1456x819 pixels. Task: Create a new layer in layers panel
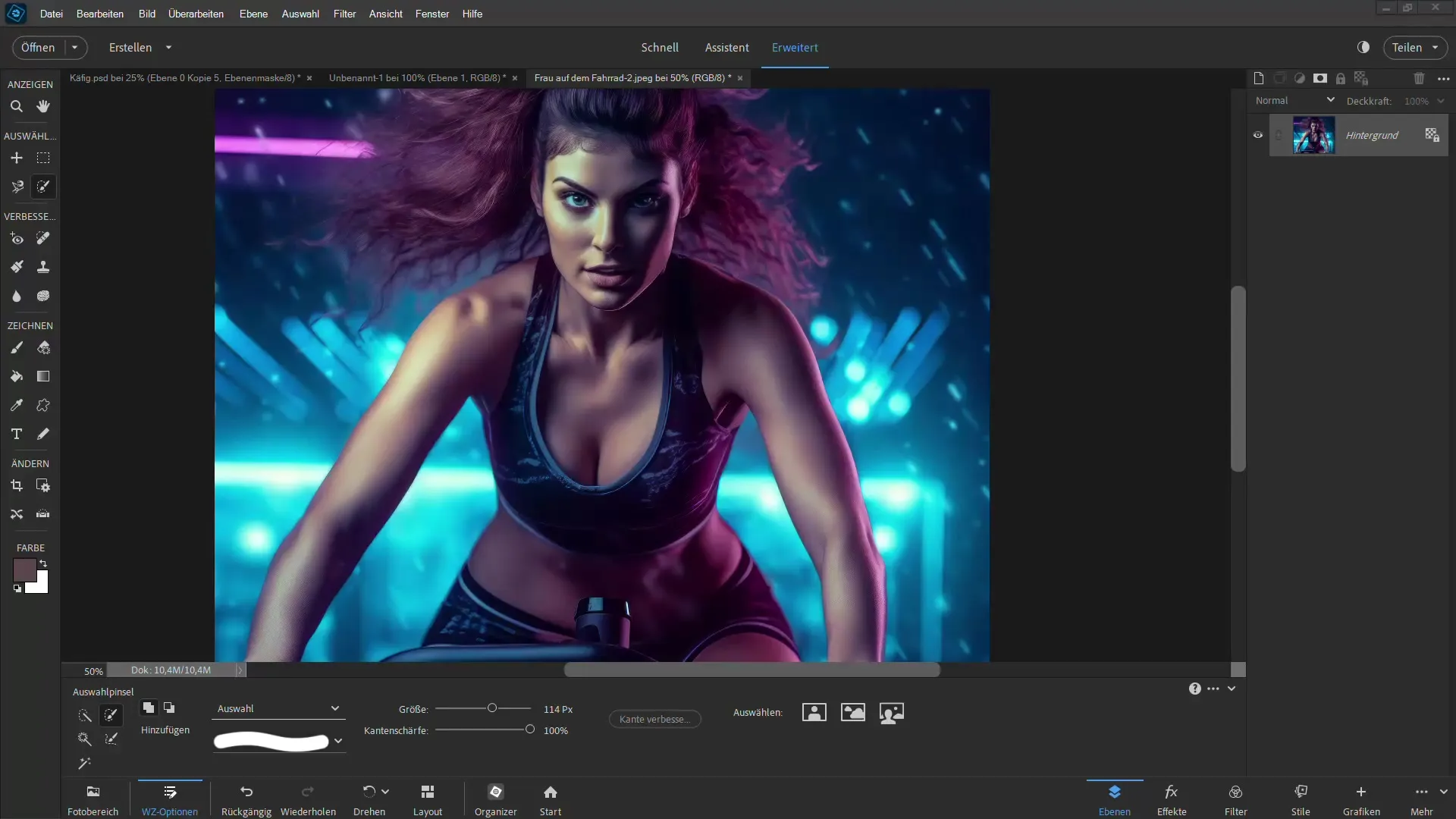(1259, 78)
